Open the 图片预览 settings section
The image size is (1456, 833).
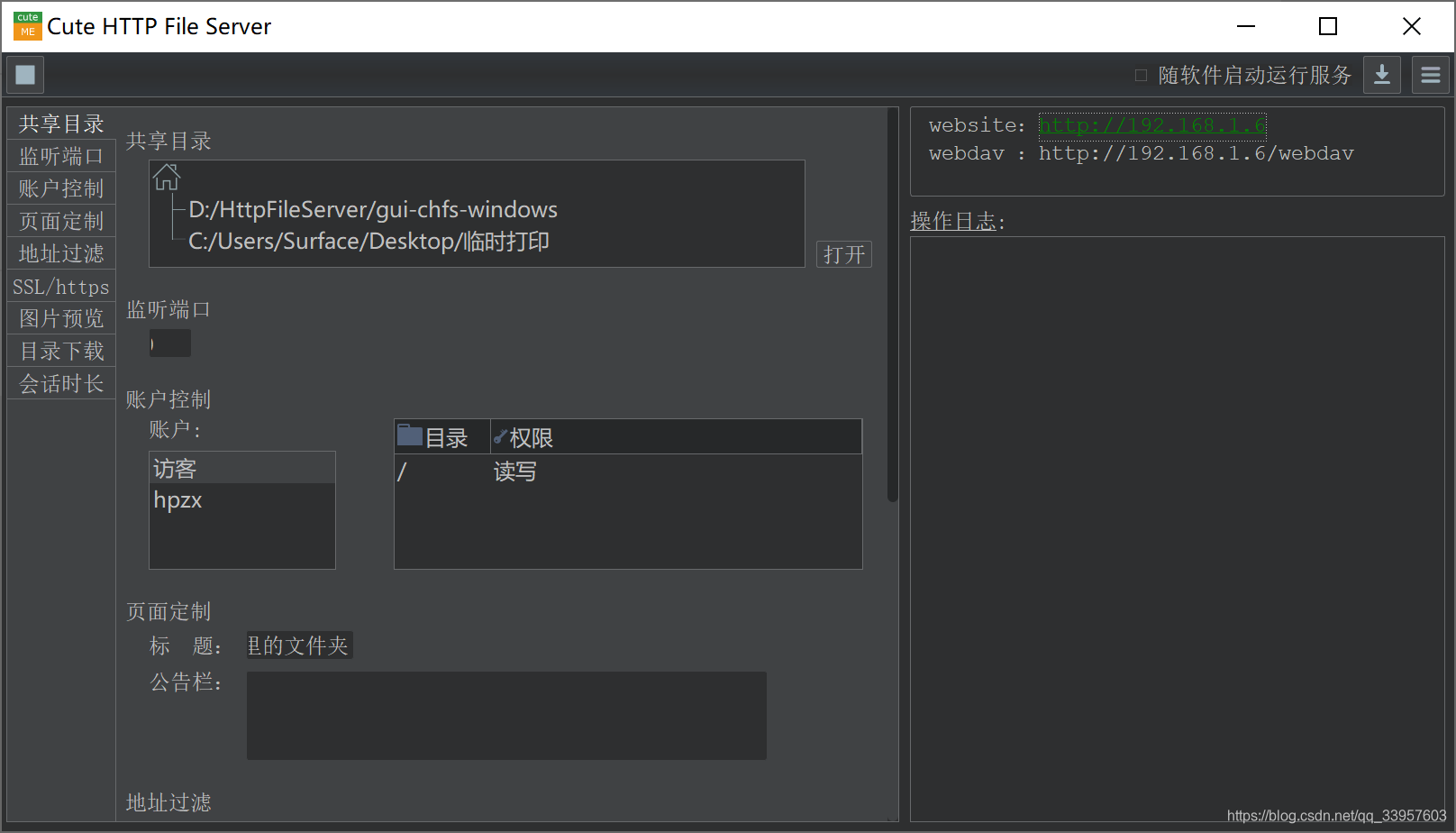pyautogui.click(x=60, y=317)
